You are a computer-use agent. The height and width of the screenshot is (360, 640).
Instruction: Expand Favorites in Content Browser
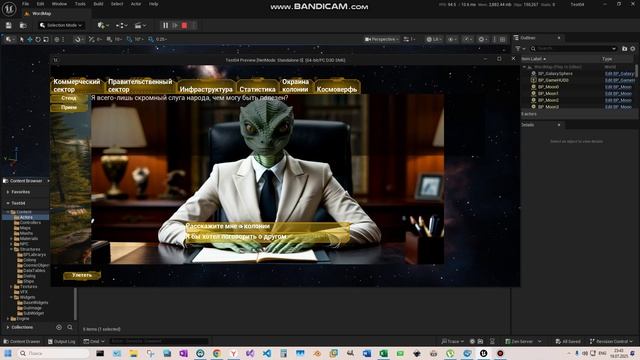[8, 192]
